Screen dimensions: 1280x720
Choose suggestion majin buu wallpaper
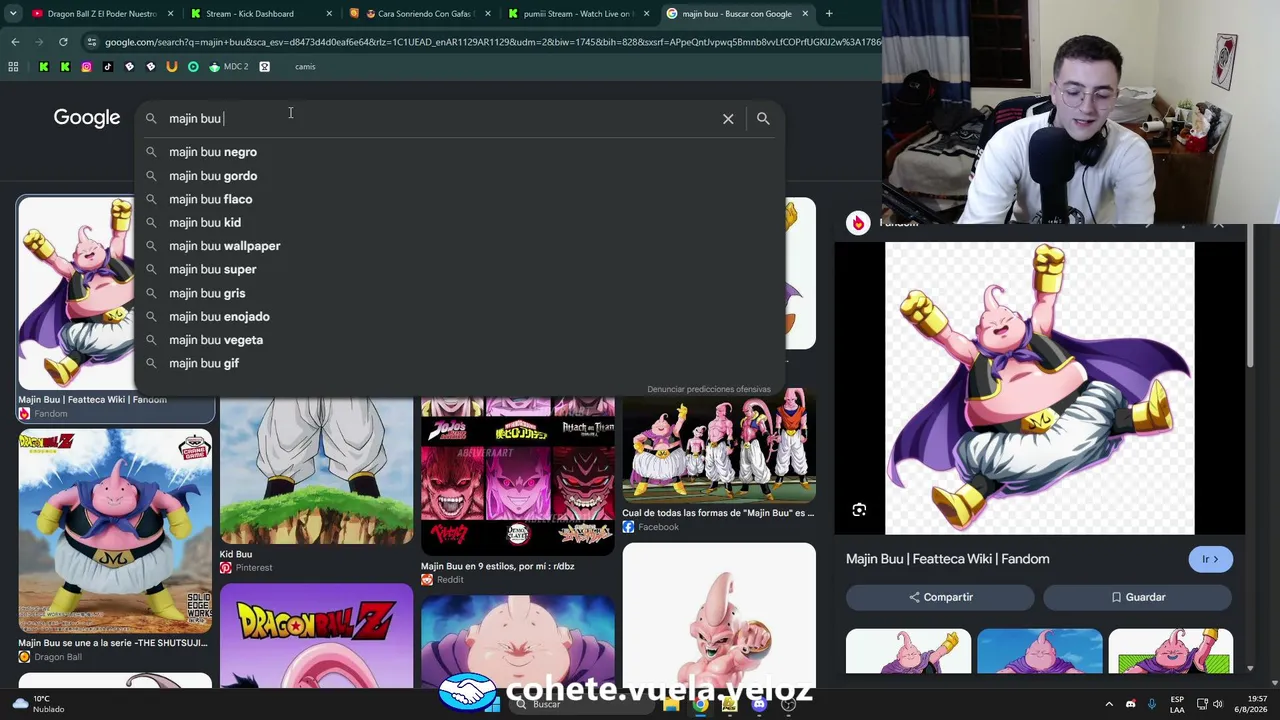[459, 246]
